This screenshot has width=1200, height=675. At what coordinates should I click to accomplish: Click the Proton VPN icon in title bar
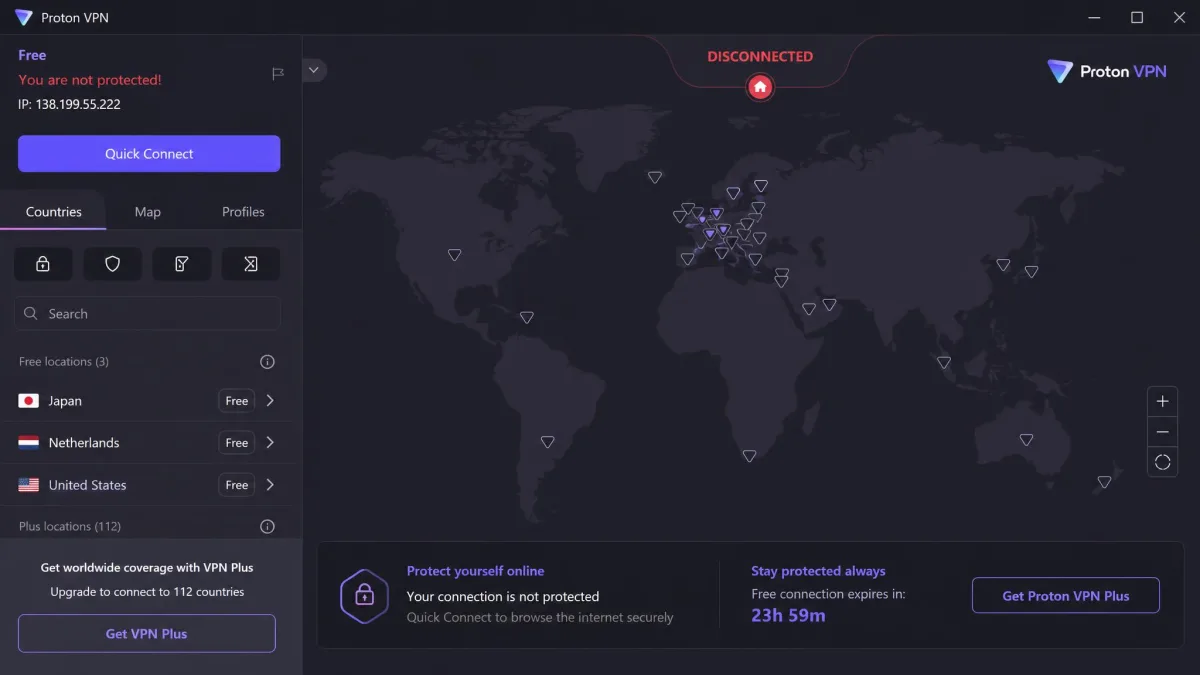pos(23,17)
